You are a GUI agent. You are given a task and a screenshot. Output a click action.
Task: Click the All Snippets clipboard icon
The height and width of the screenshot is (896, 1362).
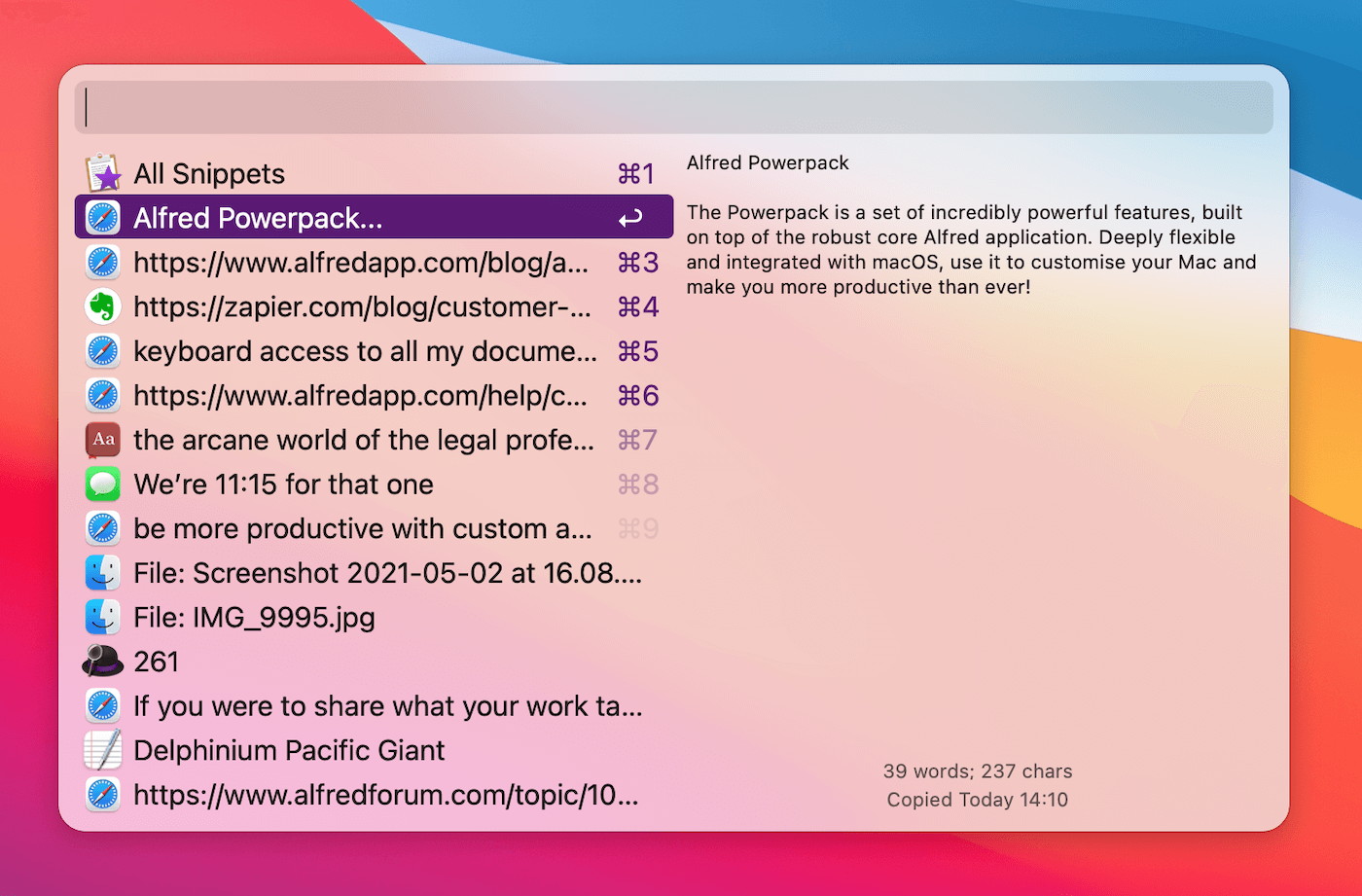pyautogui.click(x=102, y=172)
